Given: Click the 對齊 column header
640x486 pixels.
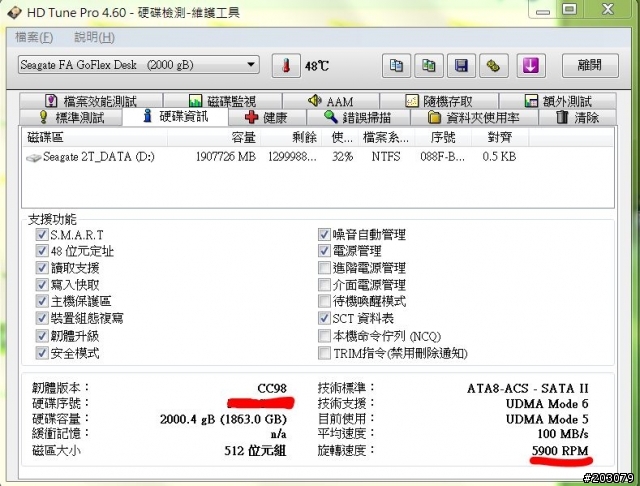Looking at the screenshot, I should [500, 138].
